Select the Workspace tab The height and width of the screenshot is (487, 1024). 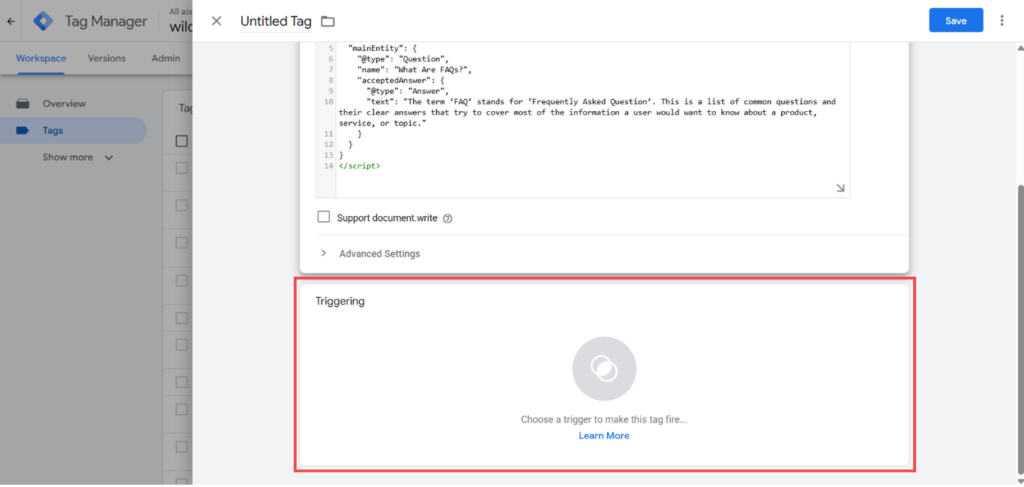pos(41,58)
